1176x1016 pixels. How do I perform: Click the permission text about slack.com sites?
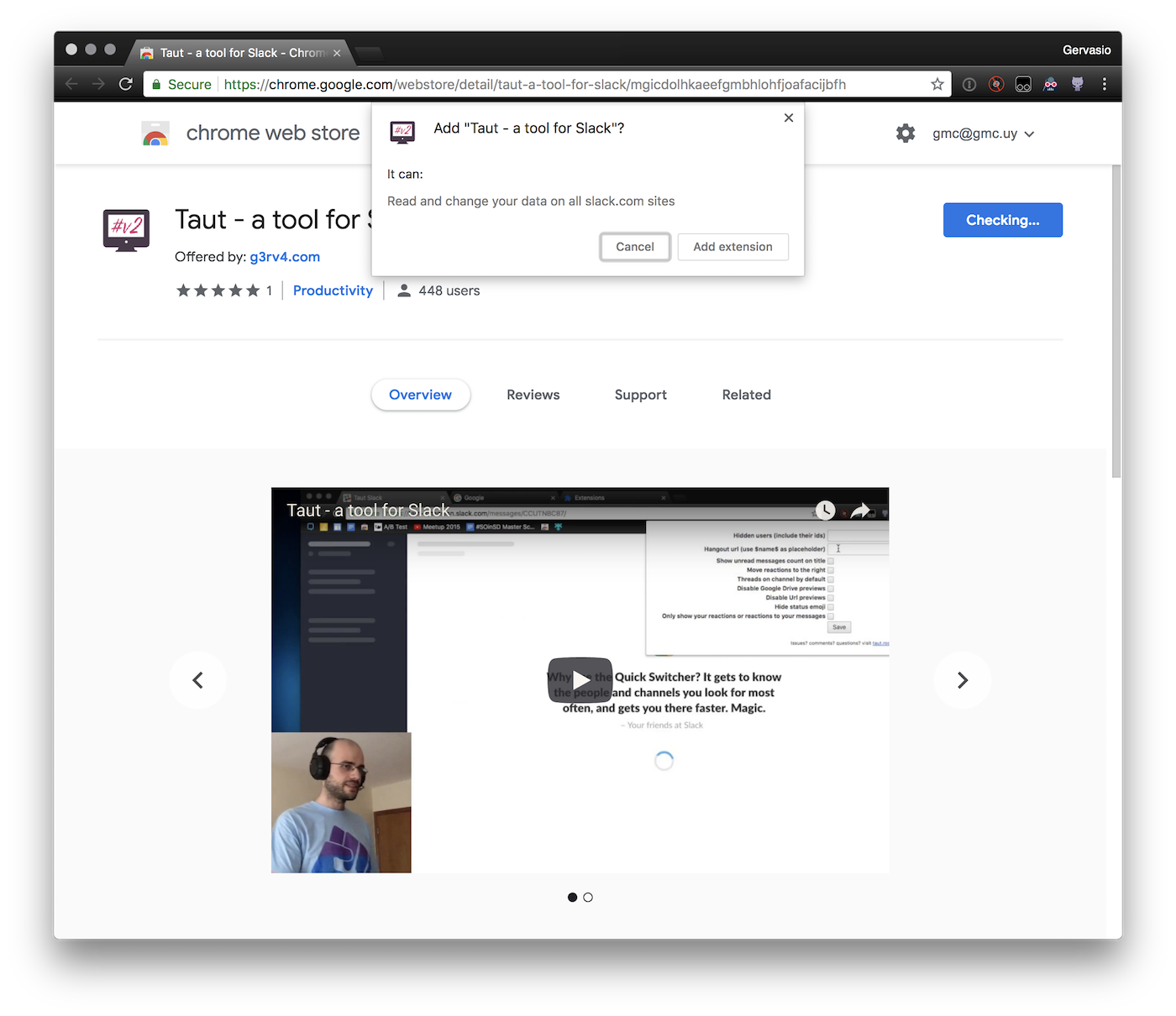point(531,202)
